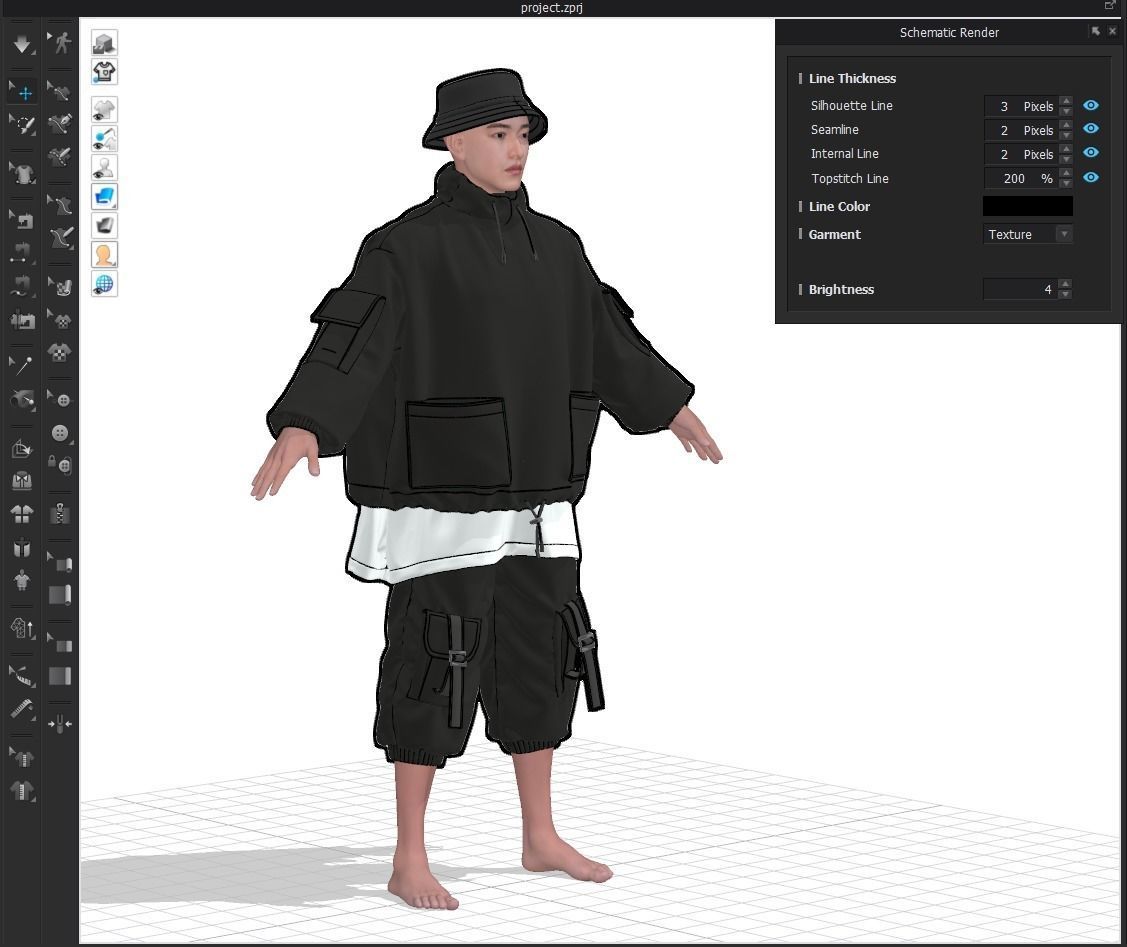Pin the Schematic Render panel
The width and height of the screenshot is (1127, 947).
pos(1096,31)
